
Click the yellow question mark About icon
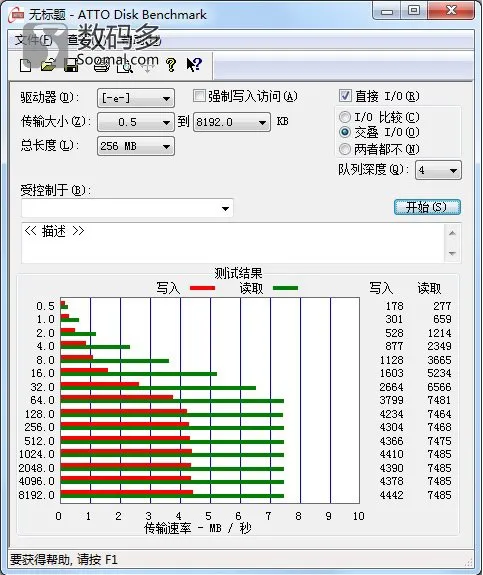click(171, 65)
